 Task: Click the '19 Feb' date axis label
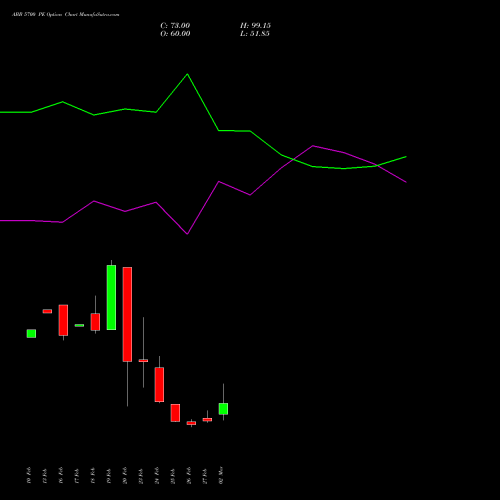pyautogui.click(x=109, y=475)
